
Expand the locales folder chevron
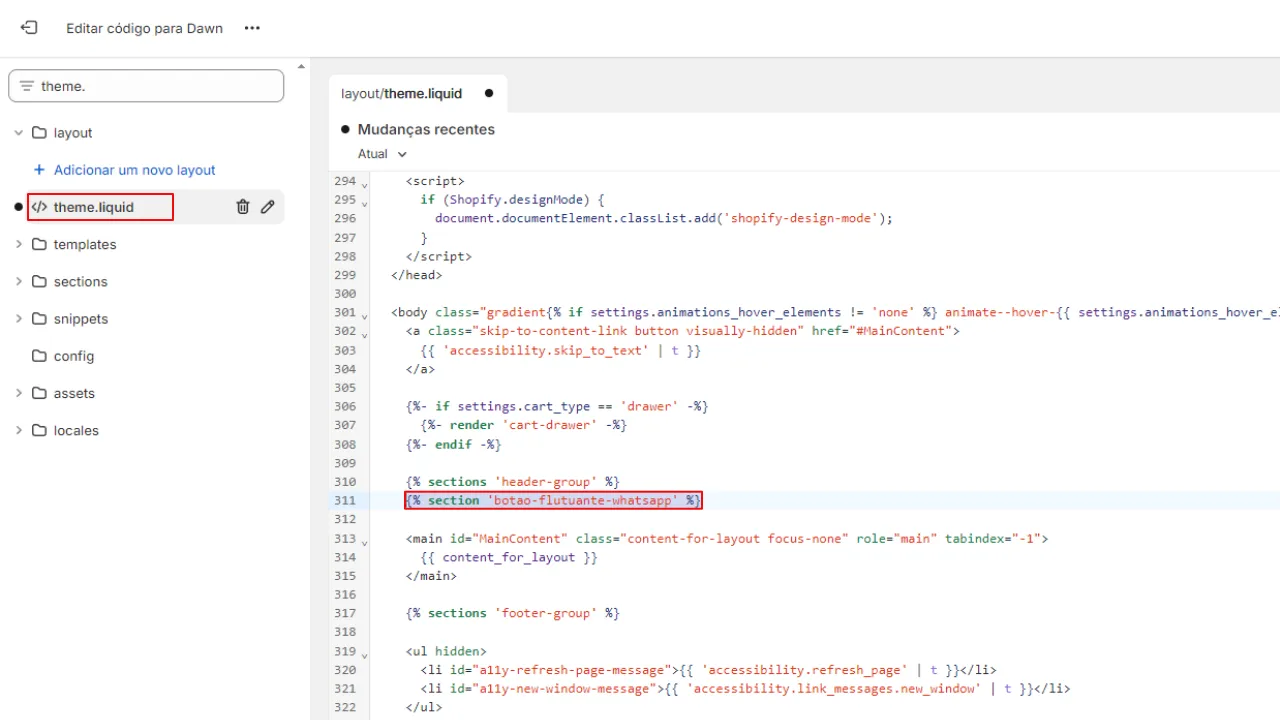(18, 430)
